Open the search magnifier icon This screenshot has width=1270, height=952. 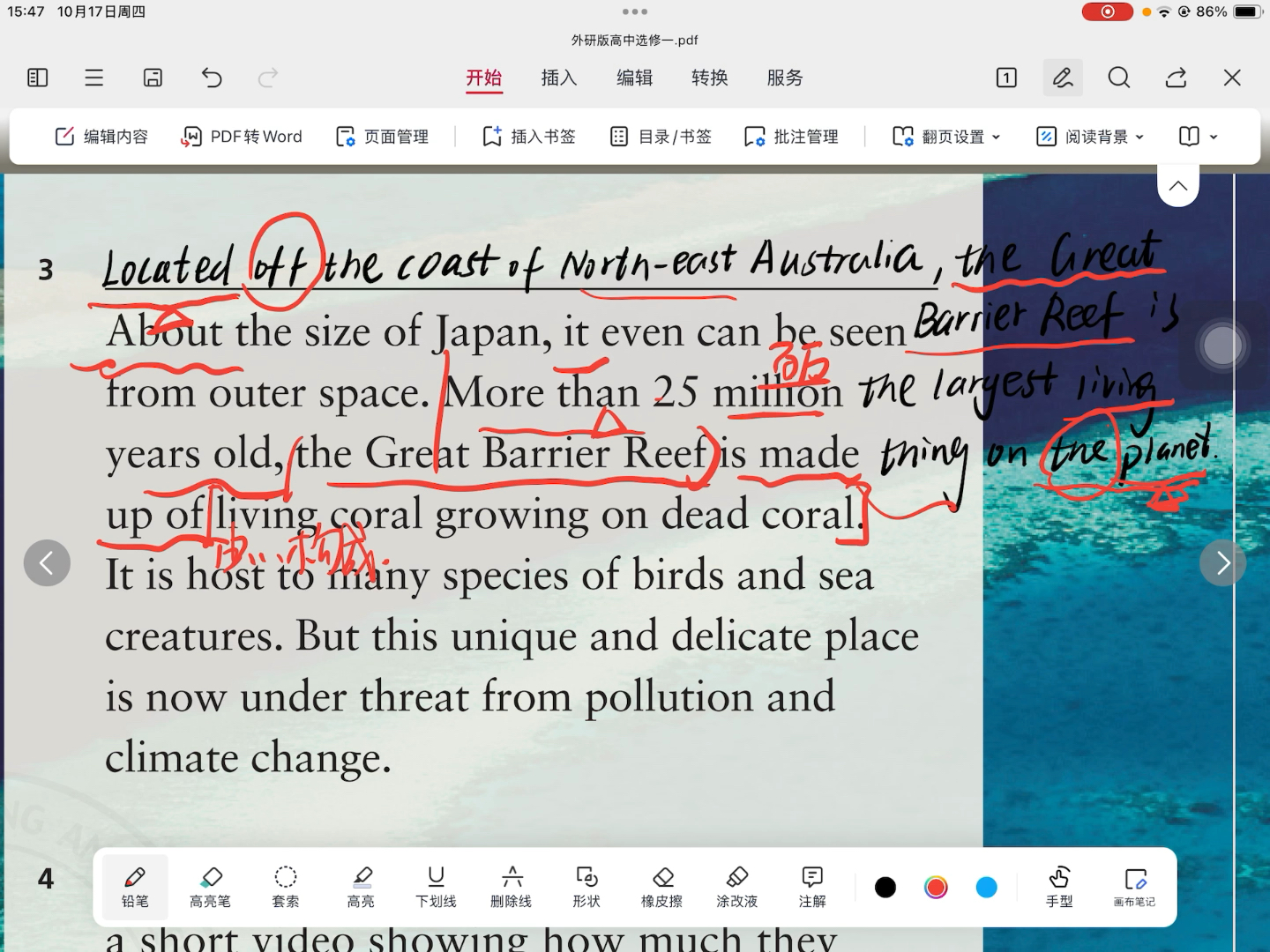tap(1119, 78)
